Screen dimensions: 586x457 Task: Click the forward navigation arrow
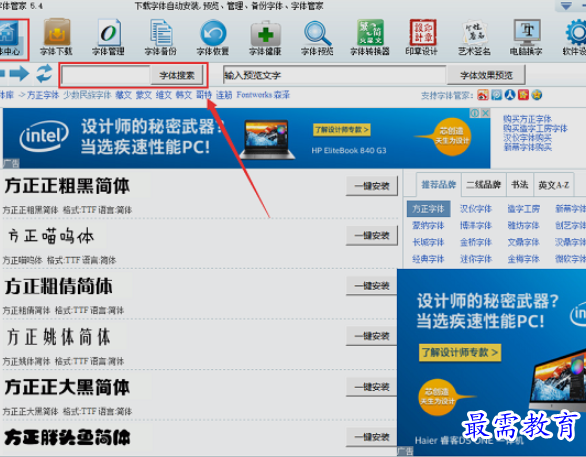click(19, 73)
